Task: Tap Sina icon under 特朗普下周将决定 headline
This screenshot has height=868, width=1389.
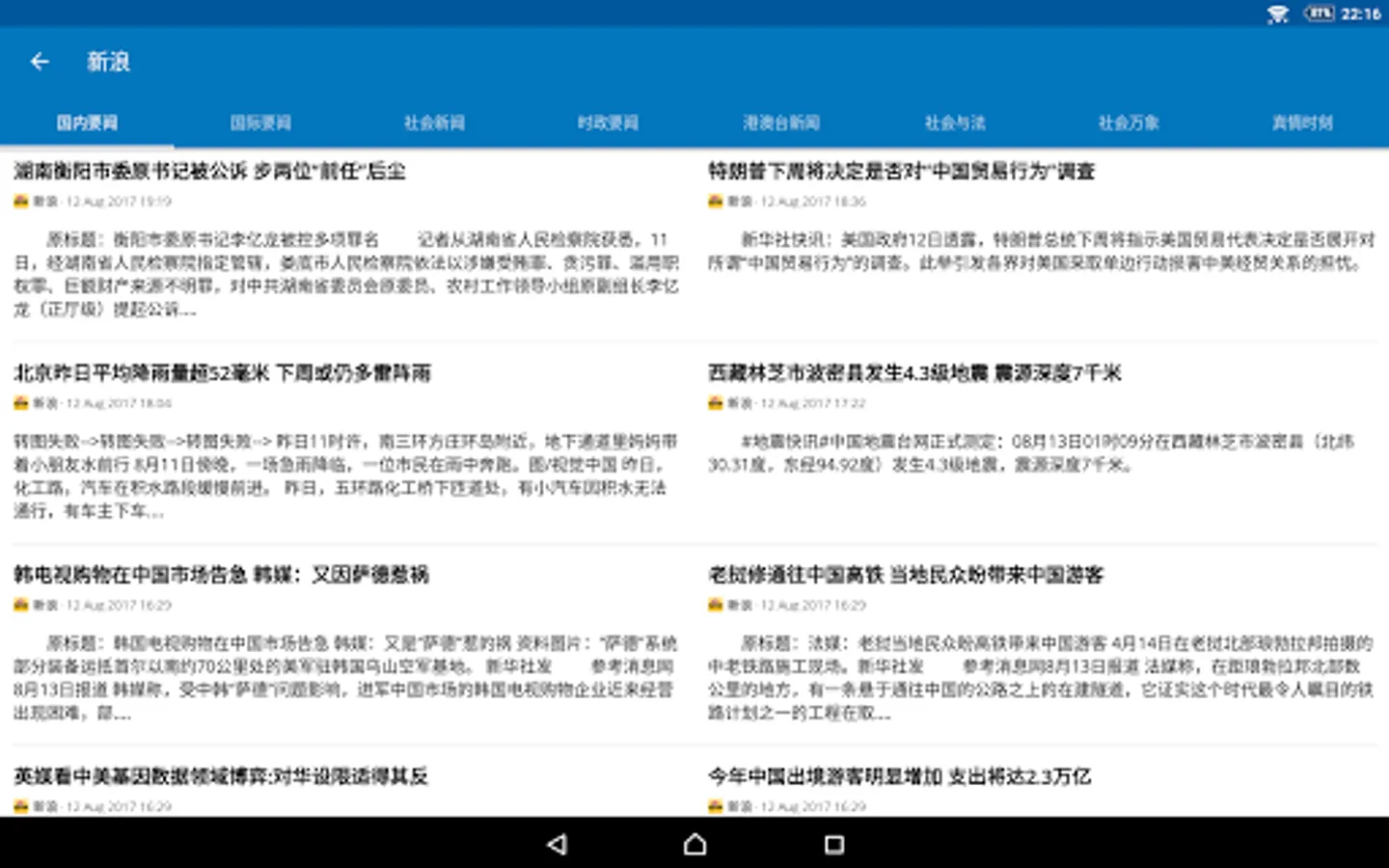Action: pos(716,202)
